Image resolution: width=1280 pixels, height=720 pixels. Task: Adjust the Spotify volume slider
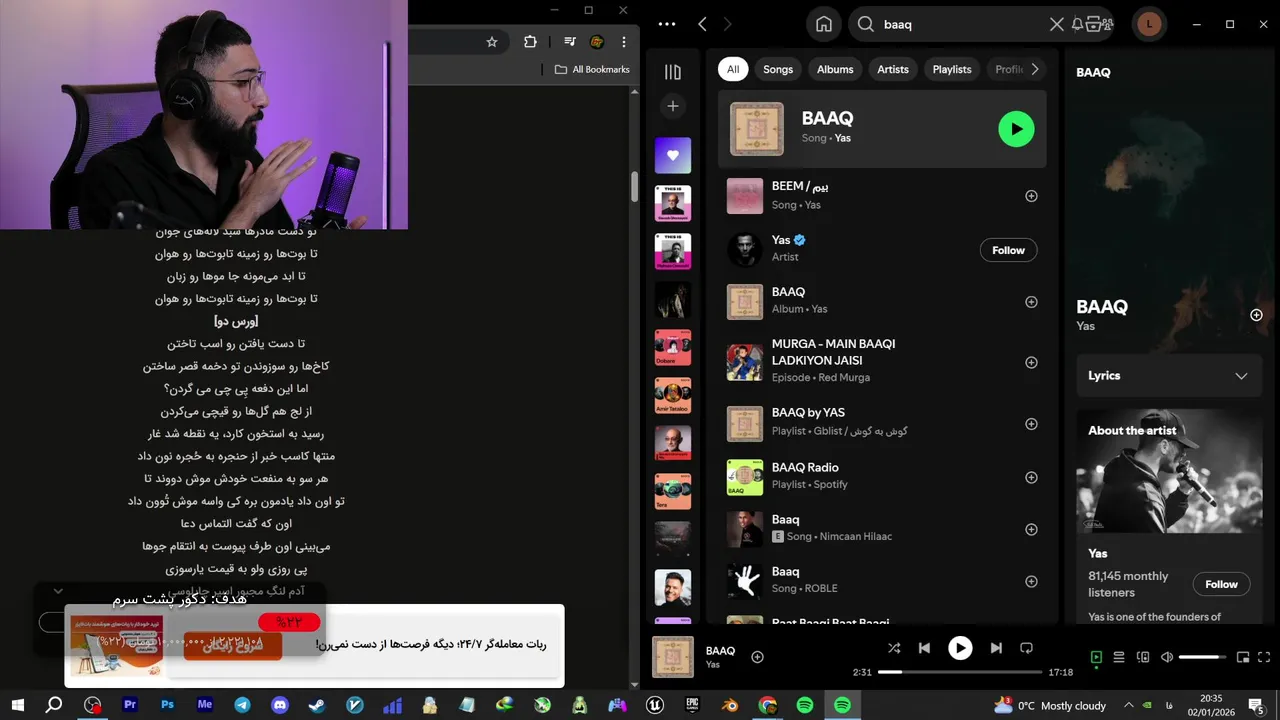1202,657
